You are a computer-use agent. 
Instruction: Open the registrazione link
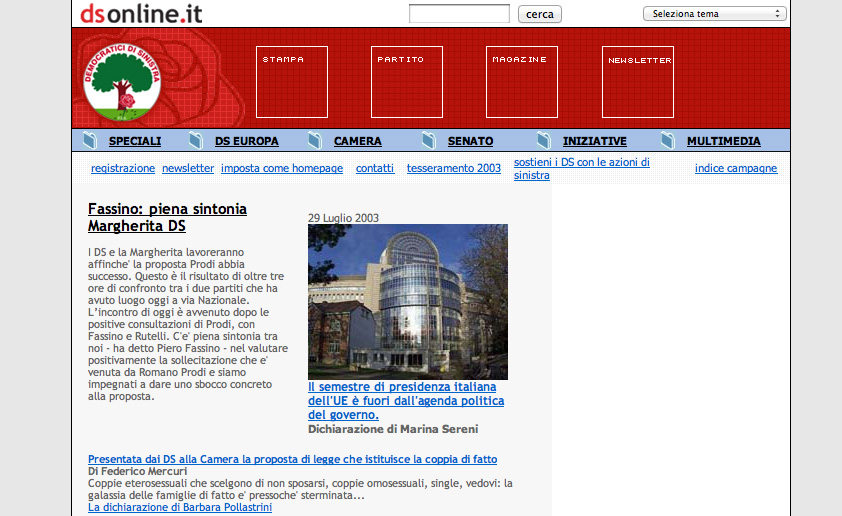[123, 169]
